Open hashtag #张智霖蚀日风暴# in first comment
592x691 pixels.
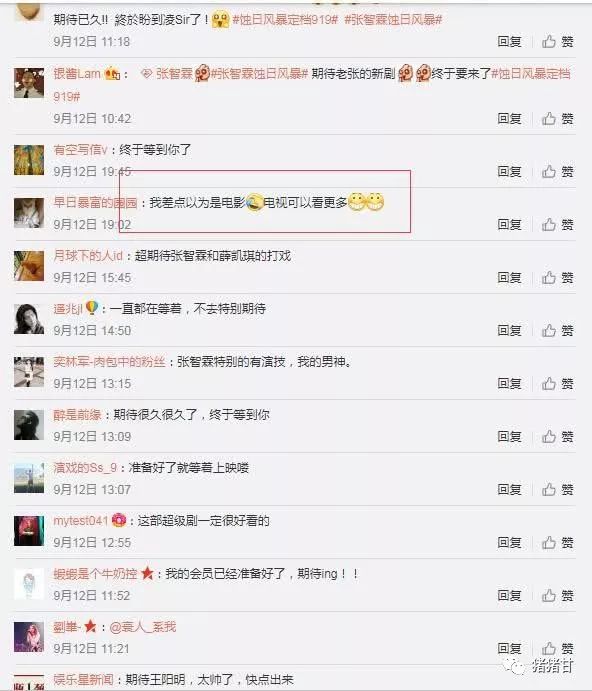[x=393, y=19]
